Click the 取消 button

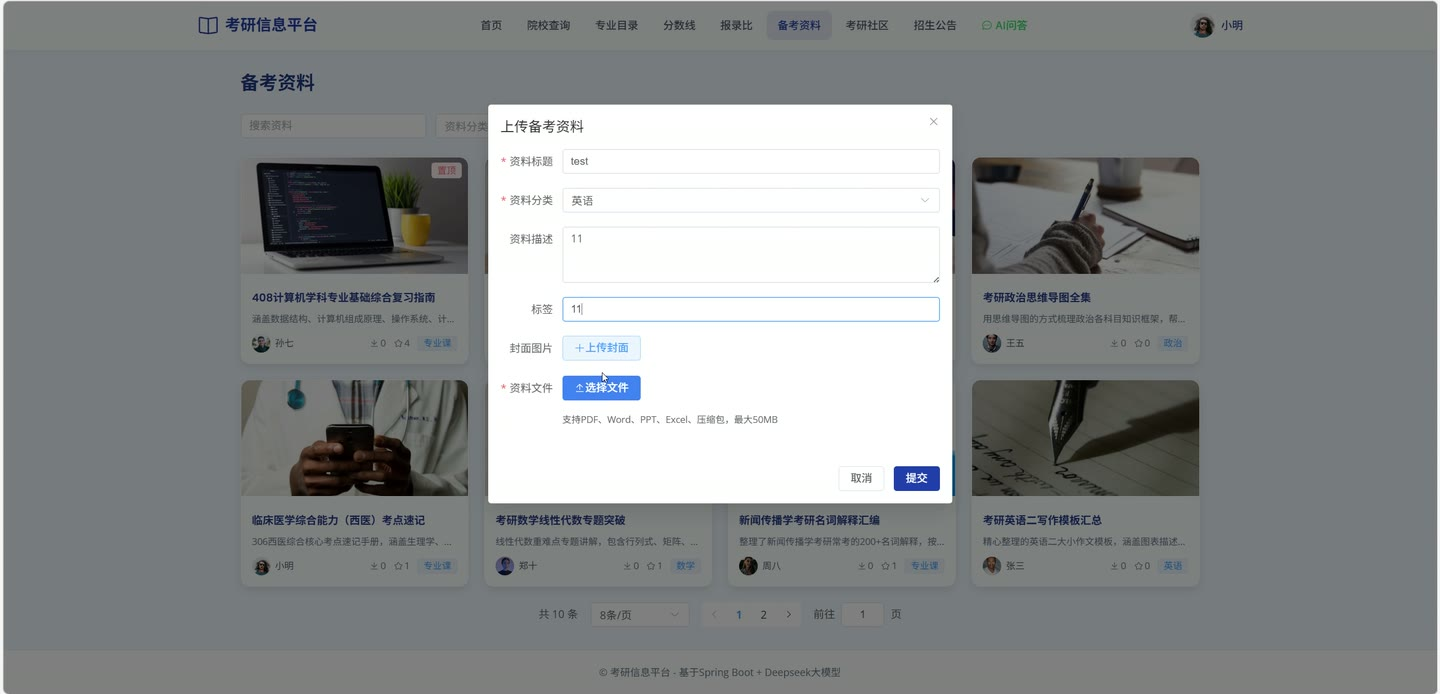861,478
